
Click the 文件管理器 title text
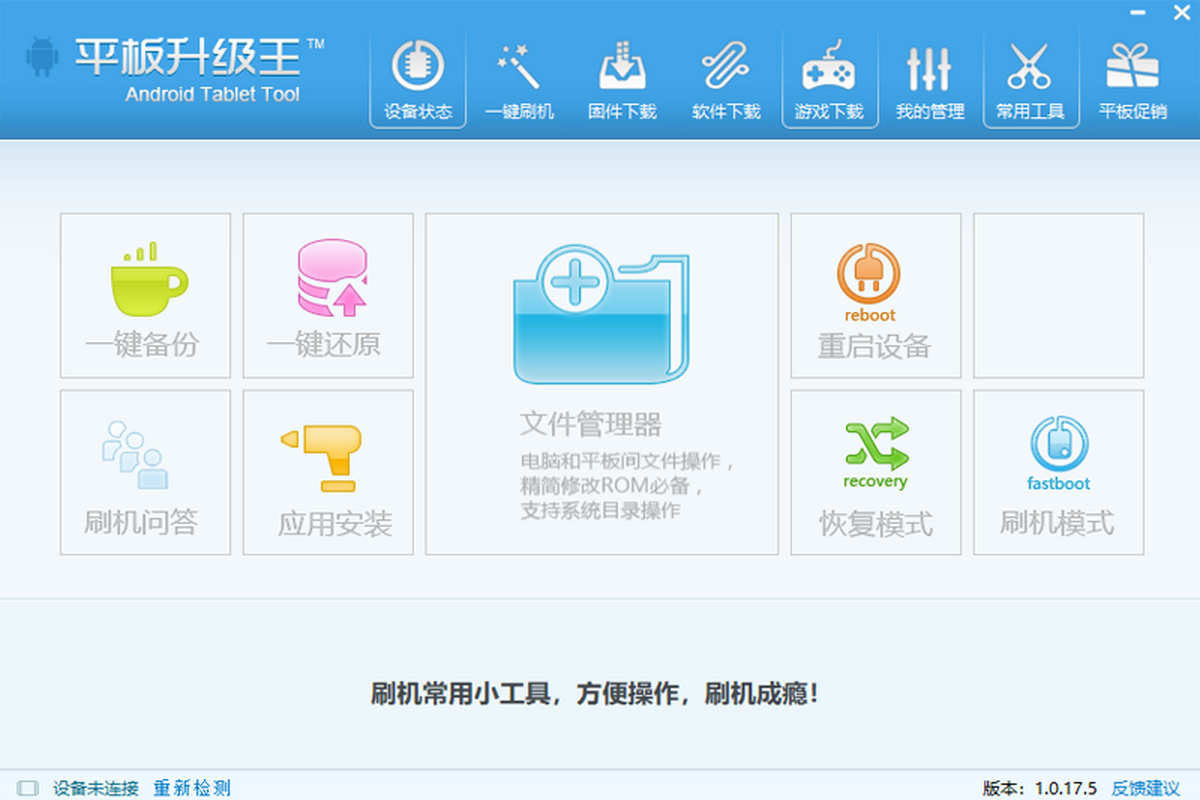(591, 424)
